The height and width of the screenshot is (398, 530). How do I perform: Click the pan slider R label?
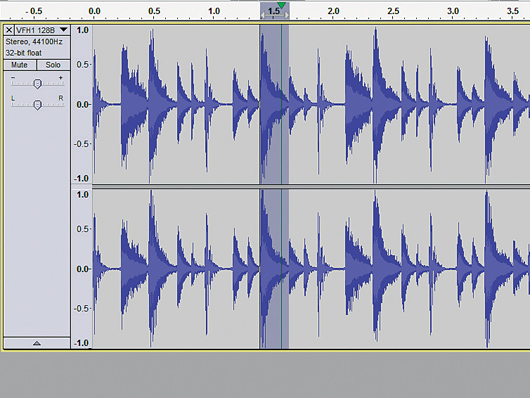[x=61, y=98]
